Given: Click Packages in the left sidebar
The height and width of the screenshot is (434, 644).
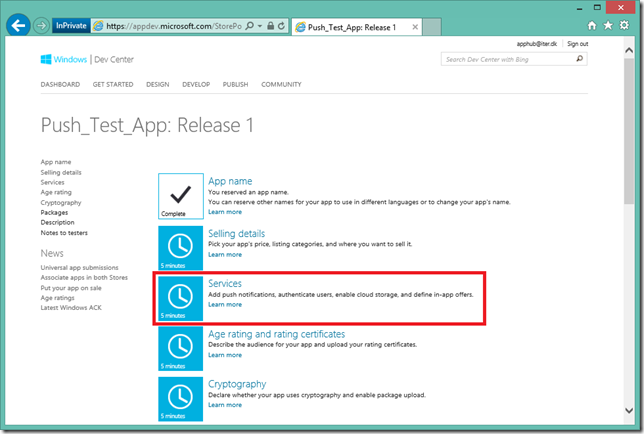Looking at the screenshot, I should pos(54,213).
